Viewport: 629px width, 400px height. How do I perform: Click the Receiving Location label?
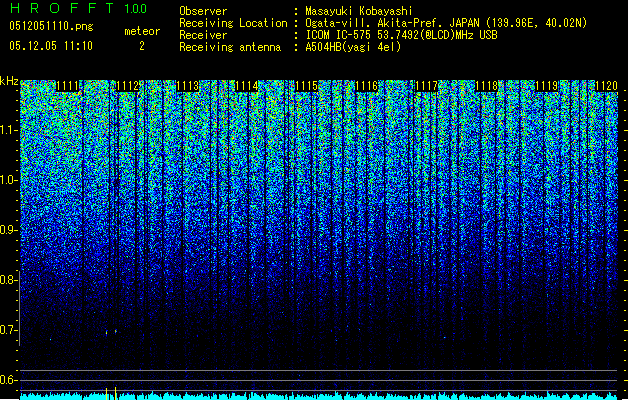click(233, 23)
